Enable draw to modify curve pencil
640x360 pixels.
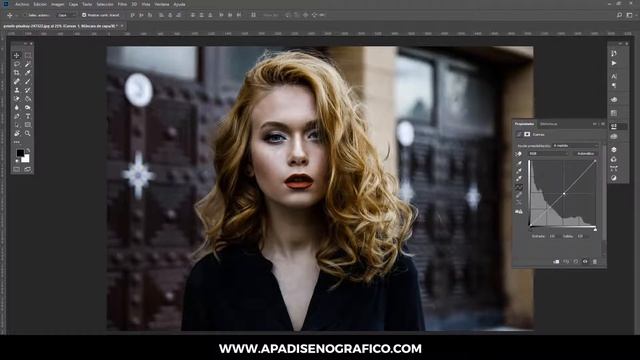tap(519, 195)
